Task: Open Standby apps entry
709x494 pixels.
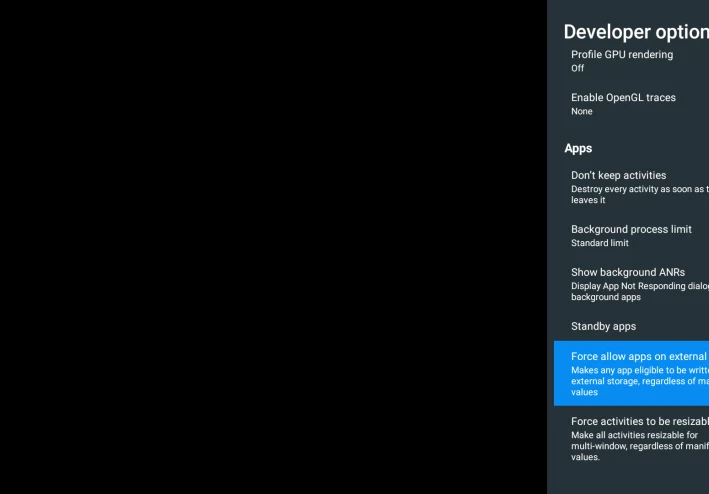Action: pyautogui.click(x=631, y=326)
